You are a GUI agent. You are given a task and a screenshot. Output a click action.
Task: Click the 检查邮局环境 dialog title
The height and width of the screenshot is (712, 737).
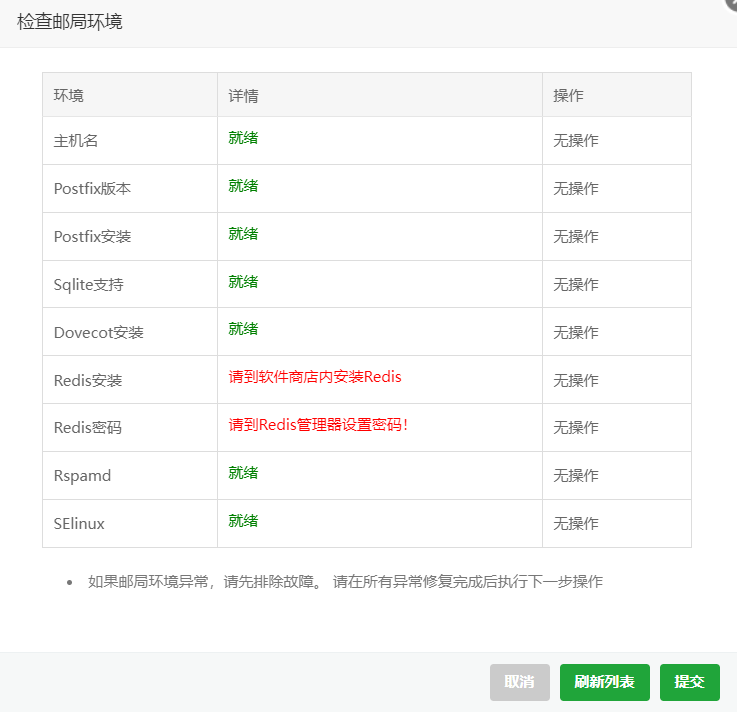70,22
